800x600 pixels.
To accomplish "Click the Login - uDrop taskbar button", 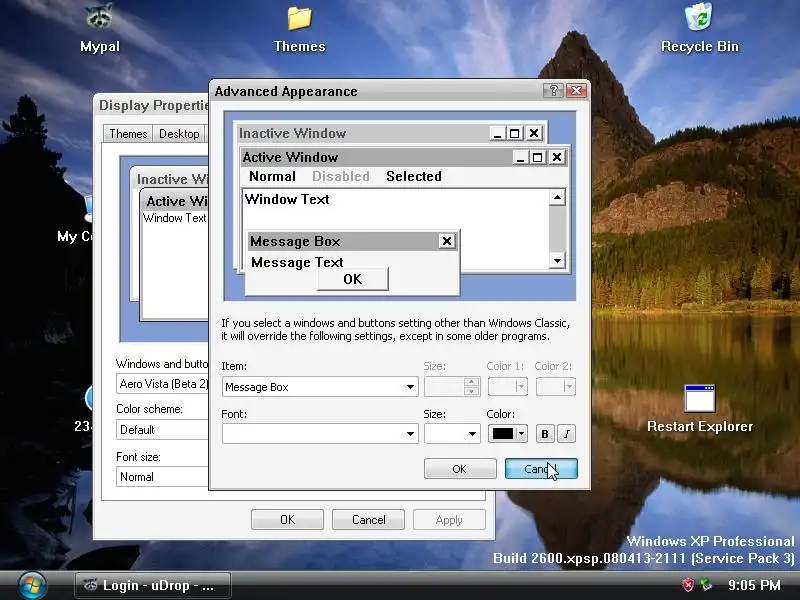I will point(153,585).
